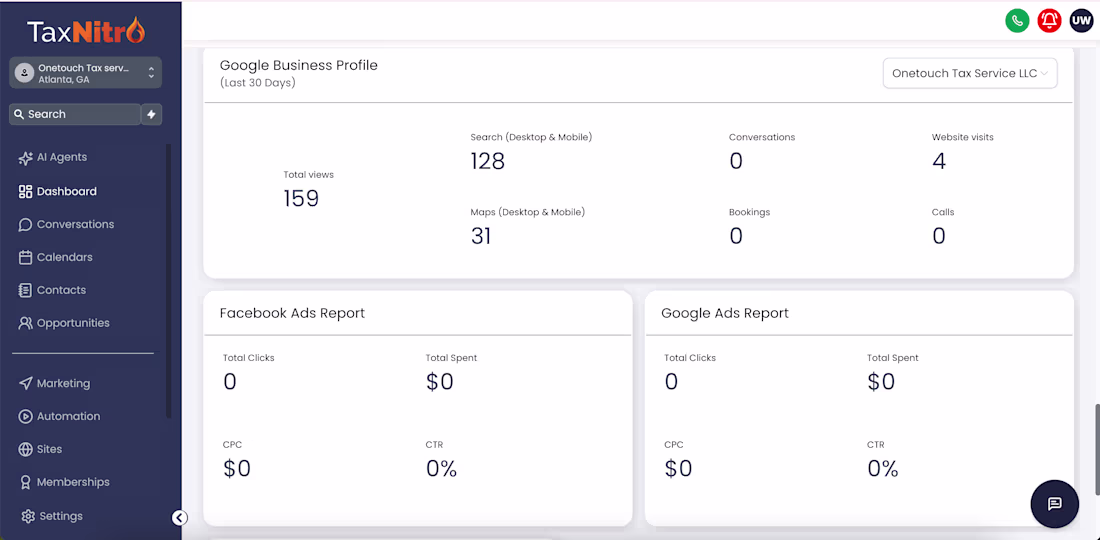Click the Contacts book icon

click(25, 290)
